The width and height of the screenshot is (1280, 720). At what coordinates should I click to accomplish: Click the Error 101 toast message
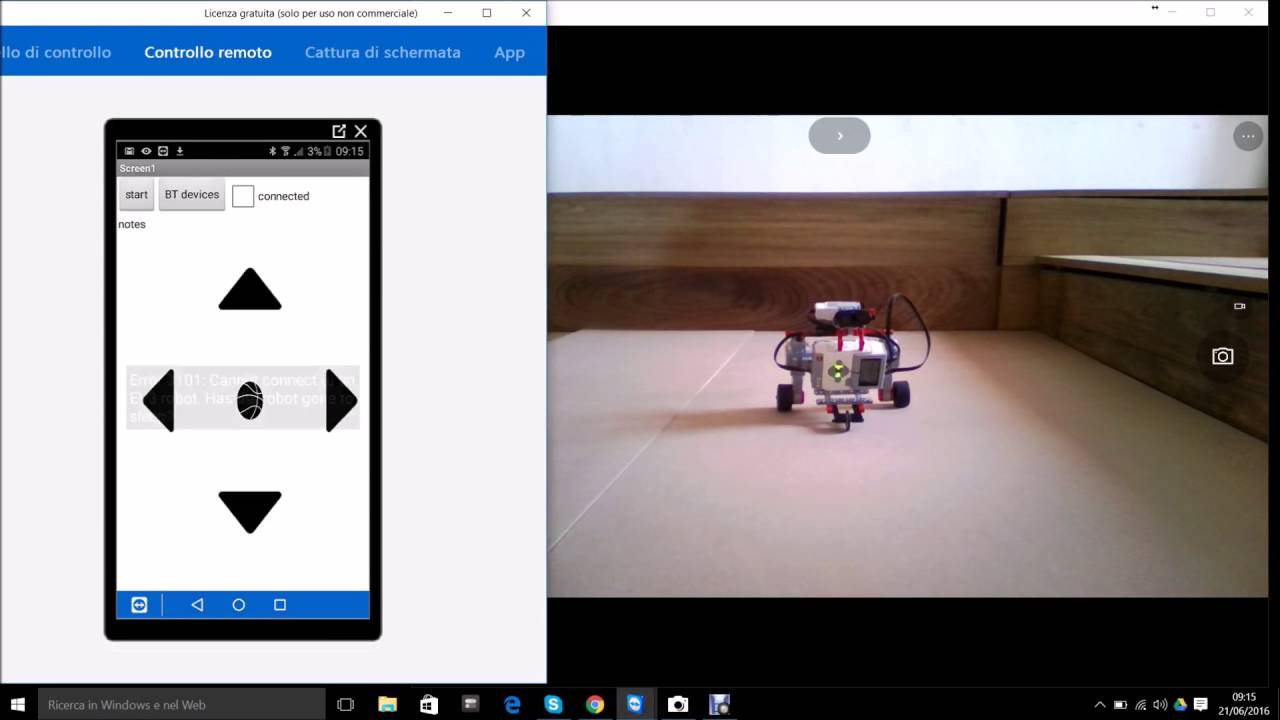pyautogui.click(x=243, y=398)
